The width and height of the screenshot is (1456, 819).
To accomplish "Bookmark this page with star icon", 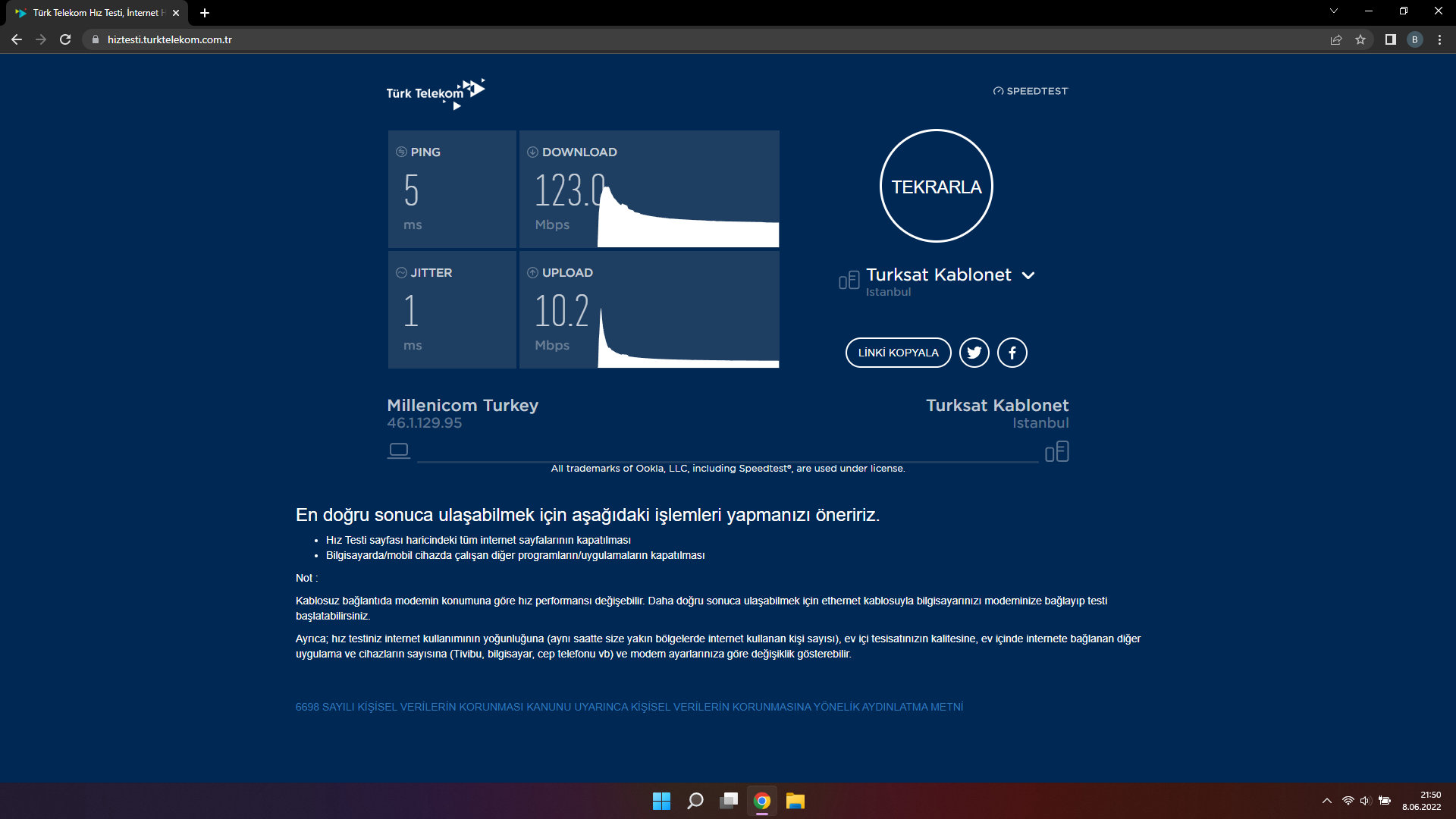I will [1360, 39].
